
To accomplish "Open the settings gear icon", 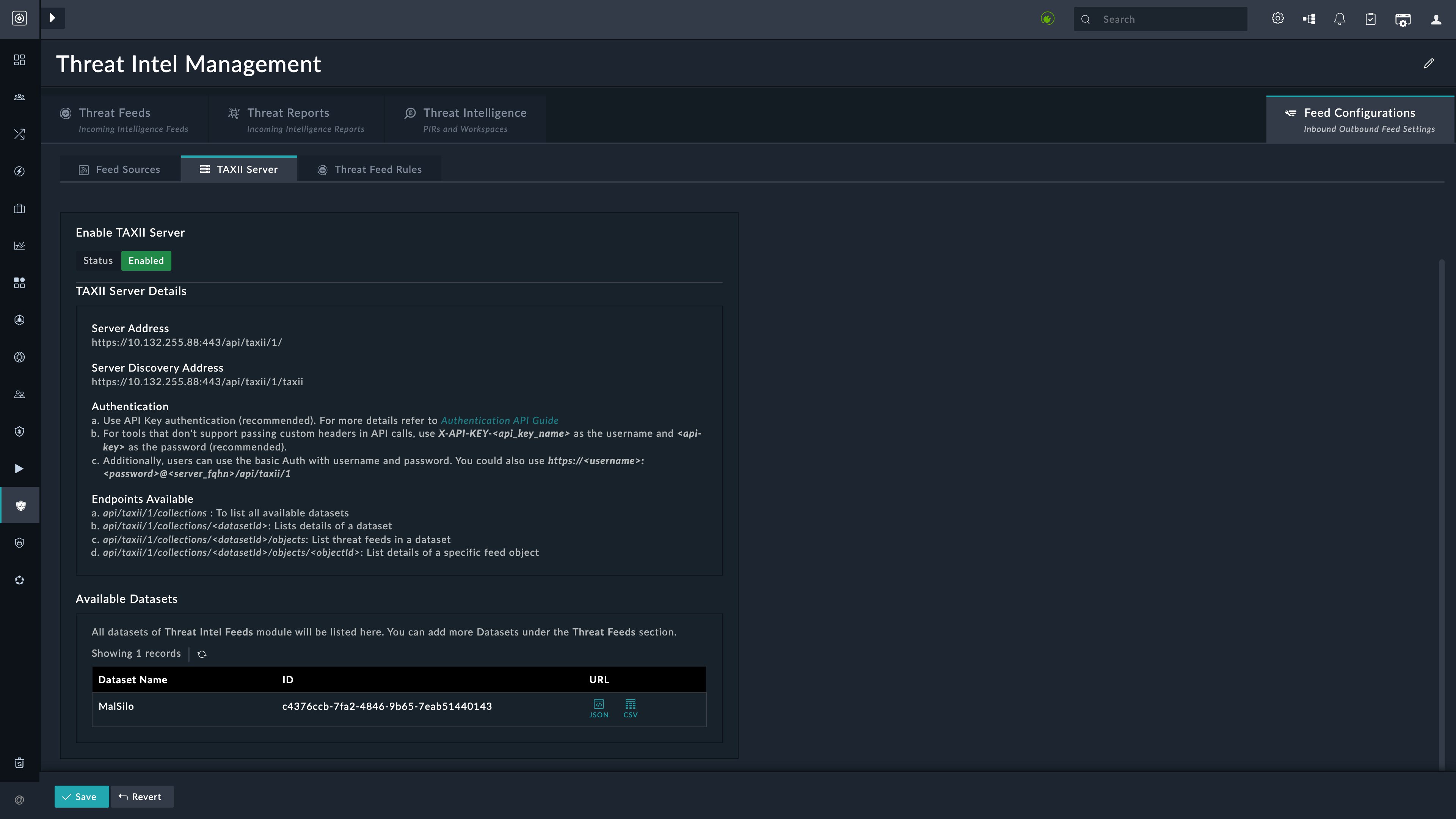I will coord(1277,19).
